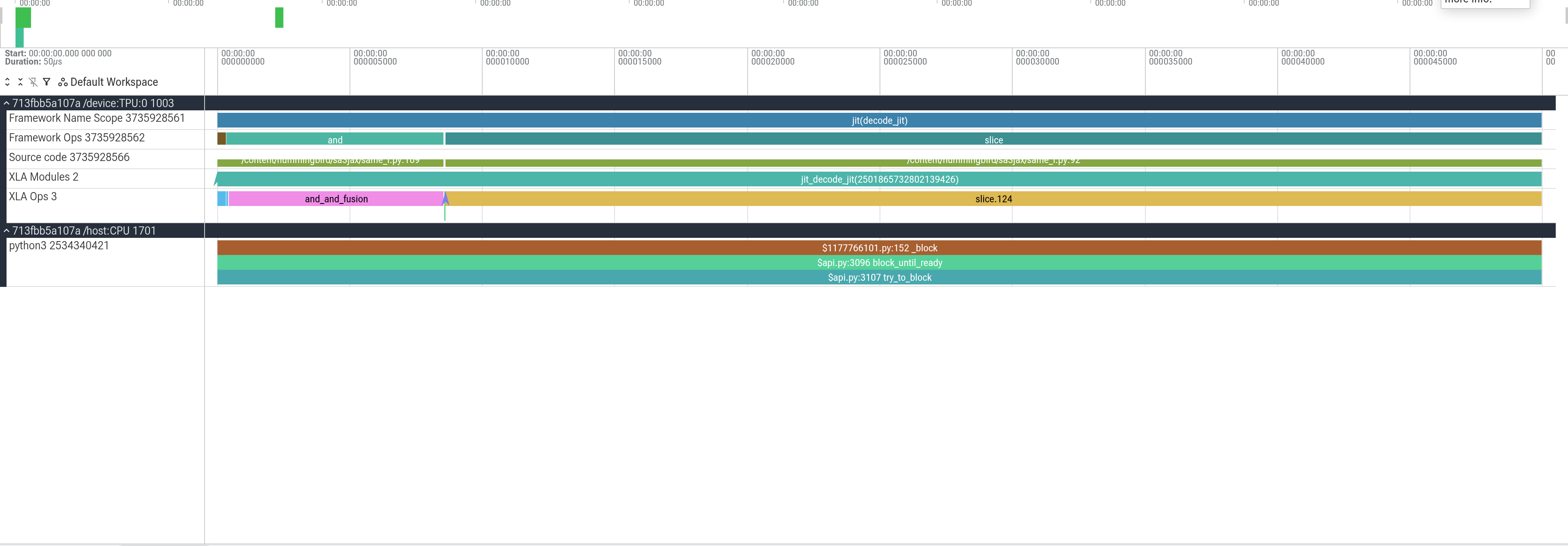Click the expand all tracks icon
1568x546 pixels.
7,82
